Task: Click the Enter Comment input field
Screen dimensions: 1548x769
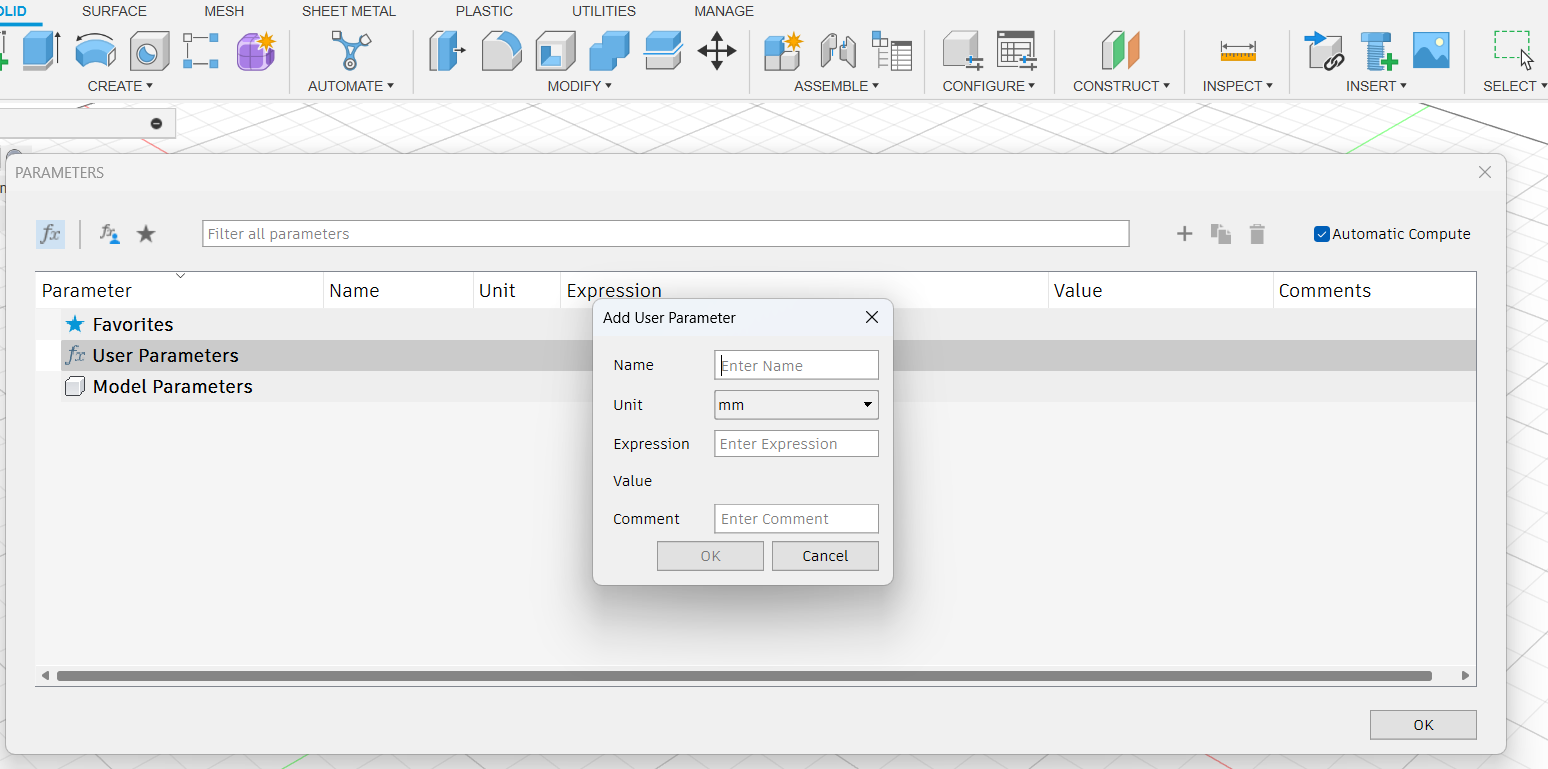Action: click(796, 519)
